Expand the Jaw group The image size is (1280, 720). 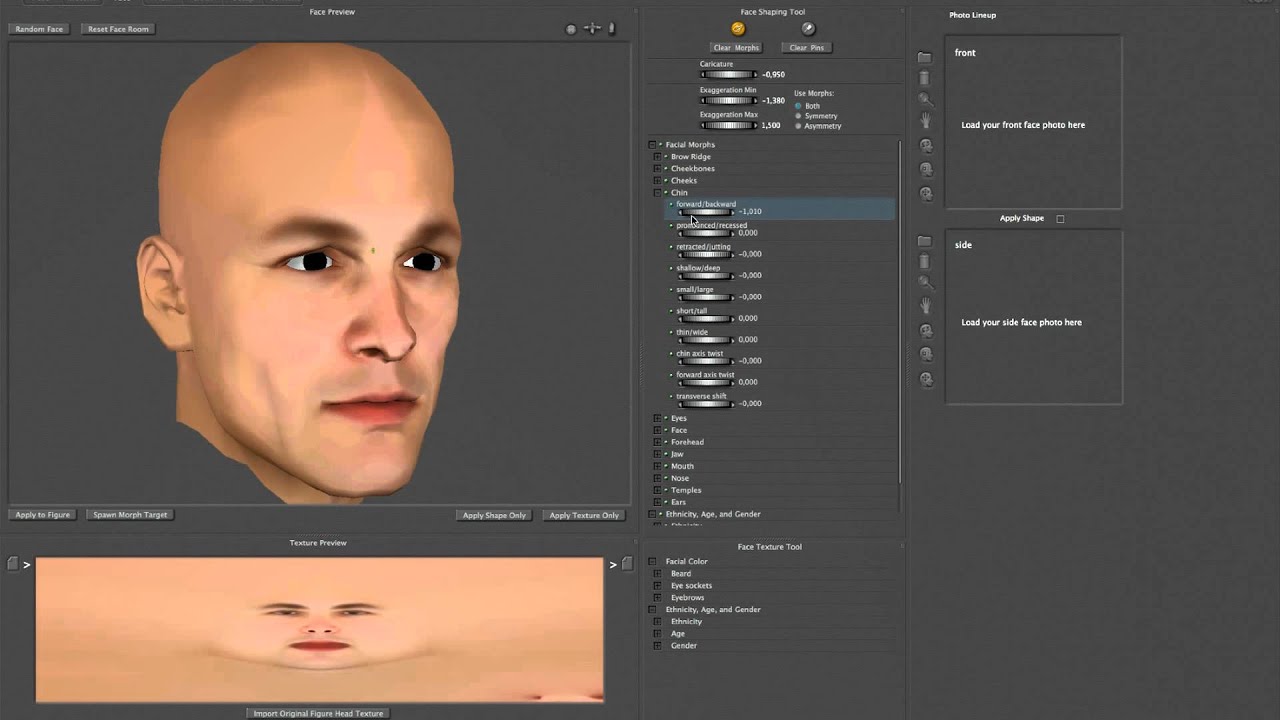click(x=657, y=454)
